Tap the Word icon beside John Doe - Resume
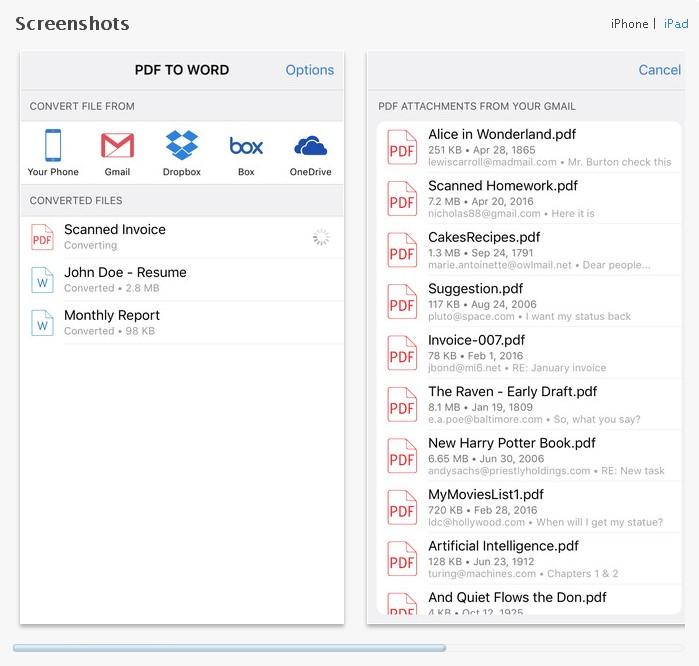699x666 pixels. click(42, 280)
